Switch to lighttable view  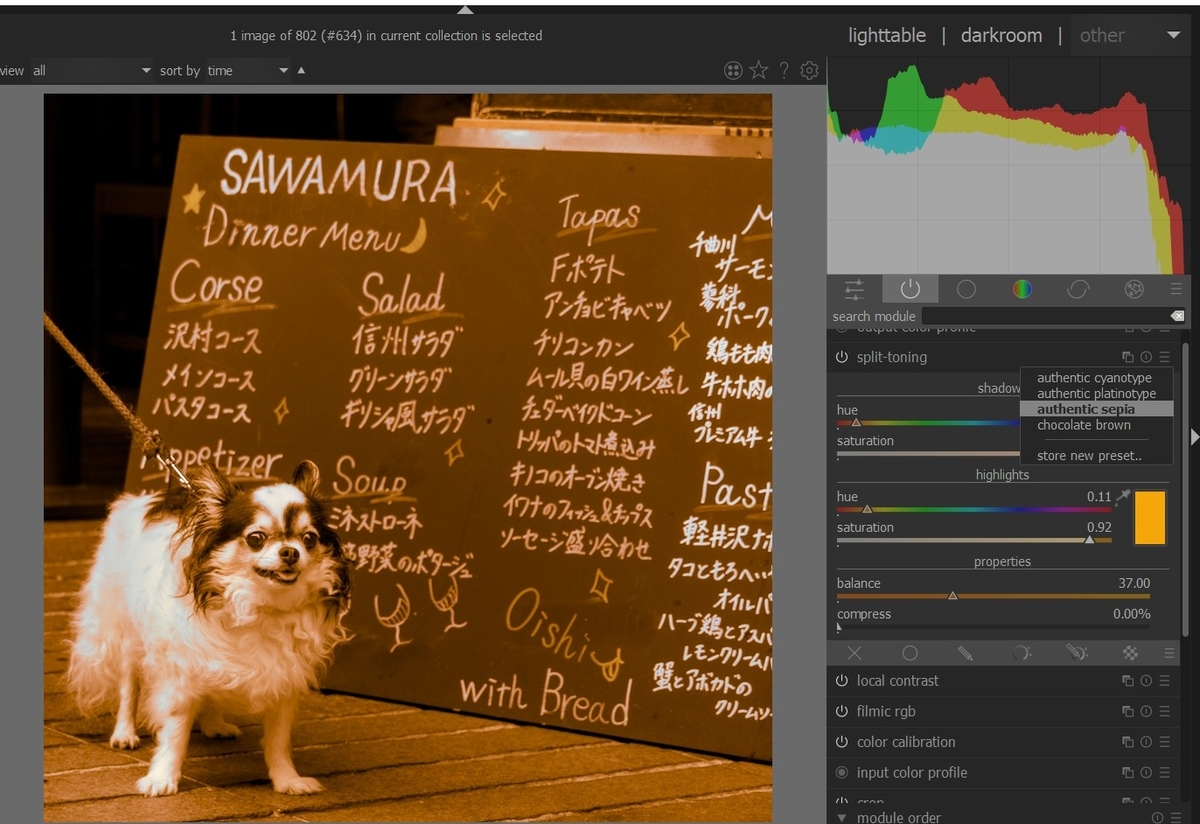887,35
